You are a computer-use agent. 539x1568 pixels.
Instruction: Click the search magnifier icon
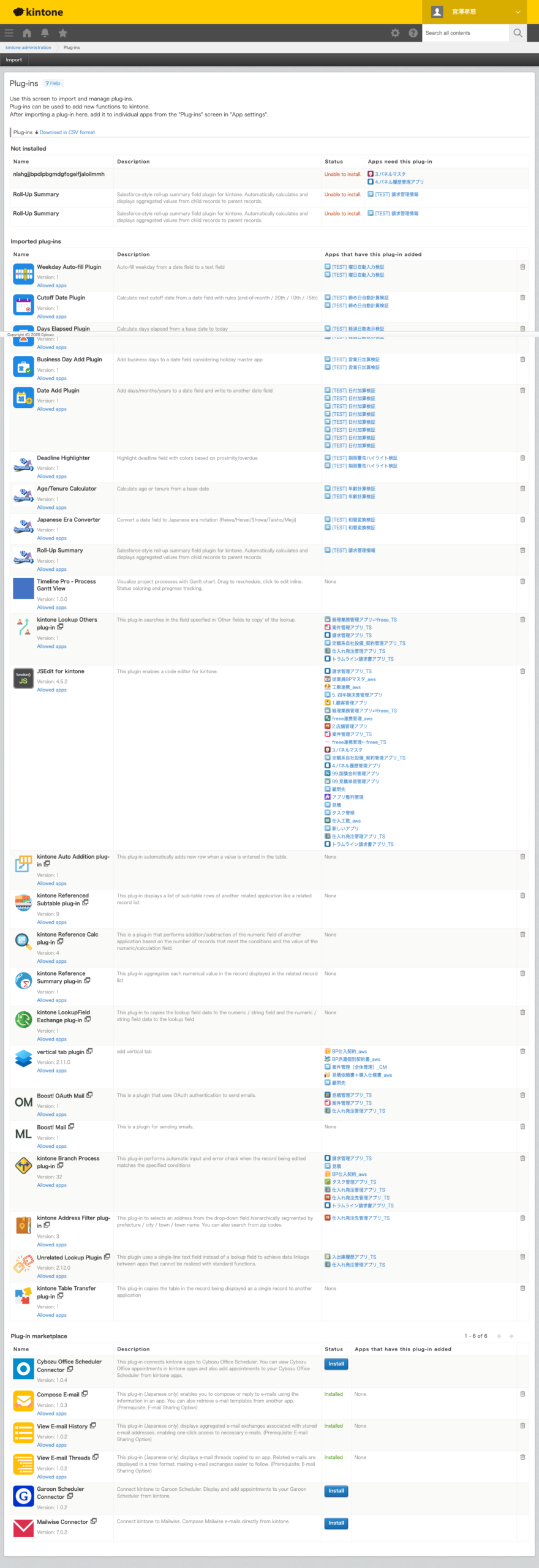518,33
